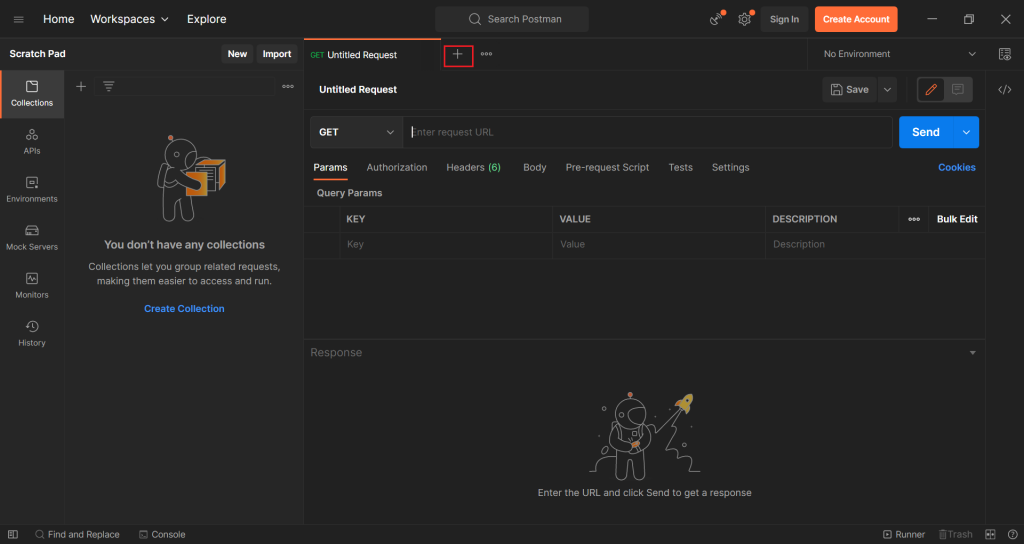1024x544 pixels.
Task: Switch to the Headers (6) tab
Action: tap(473, 168)
